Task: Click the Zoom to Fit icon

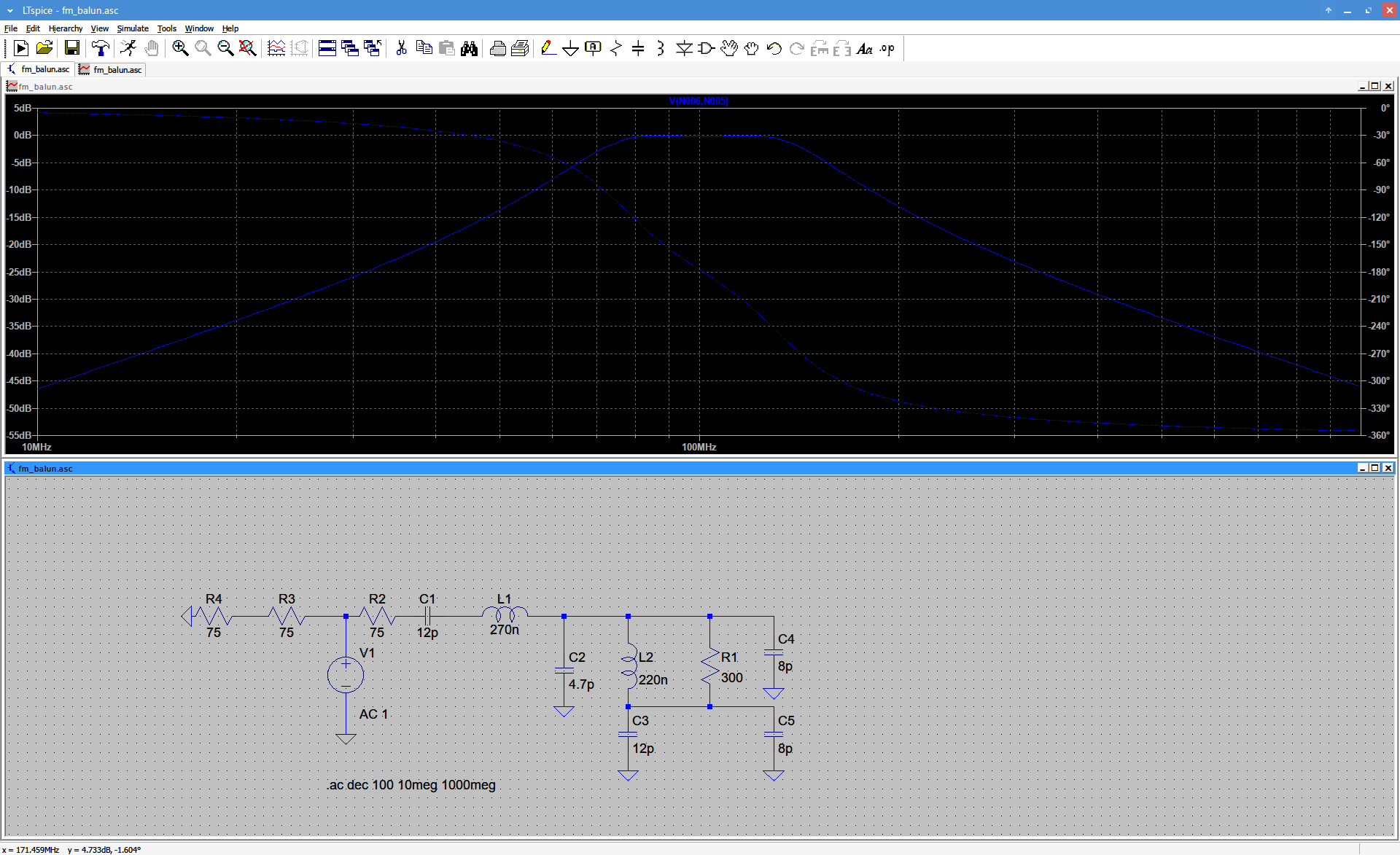Action: pyautogui.click(x=248, y=48)
